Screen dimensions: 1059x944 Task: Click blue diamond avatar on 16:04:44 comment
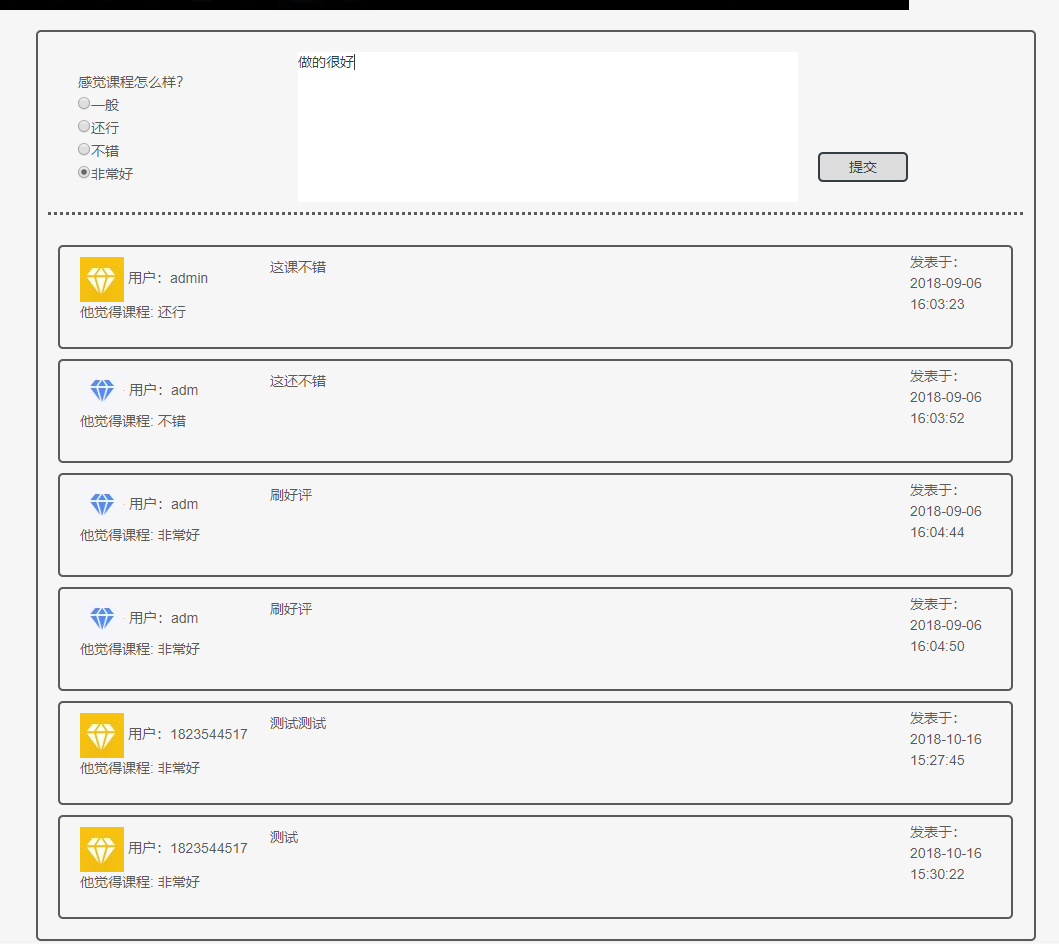click(102, 504)
